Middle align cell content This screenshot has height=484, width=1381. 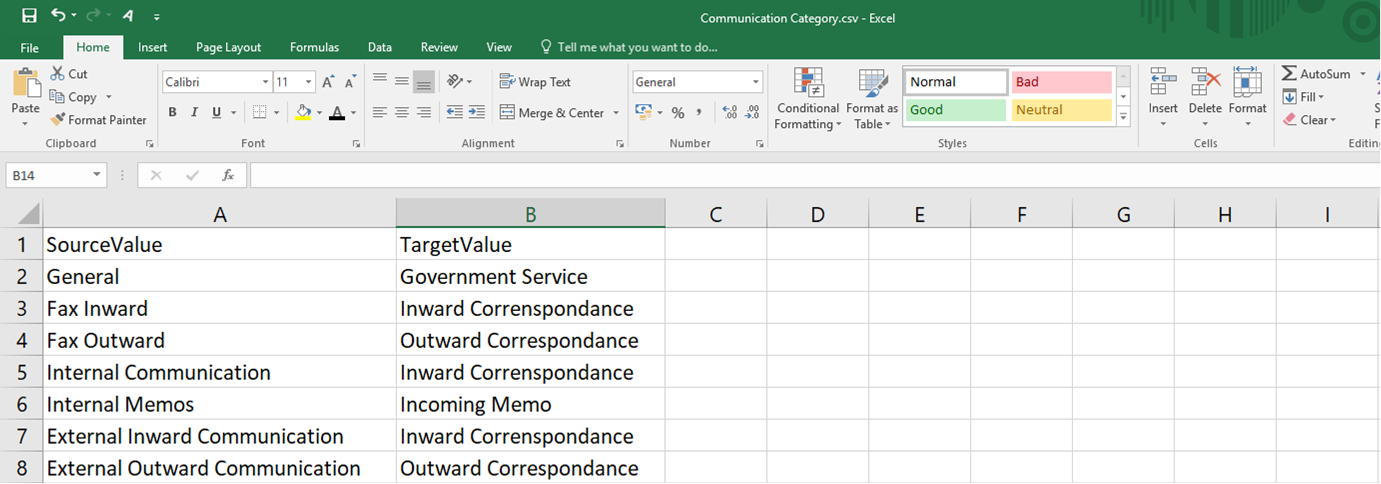pos(401,81)
